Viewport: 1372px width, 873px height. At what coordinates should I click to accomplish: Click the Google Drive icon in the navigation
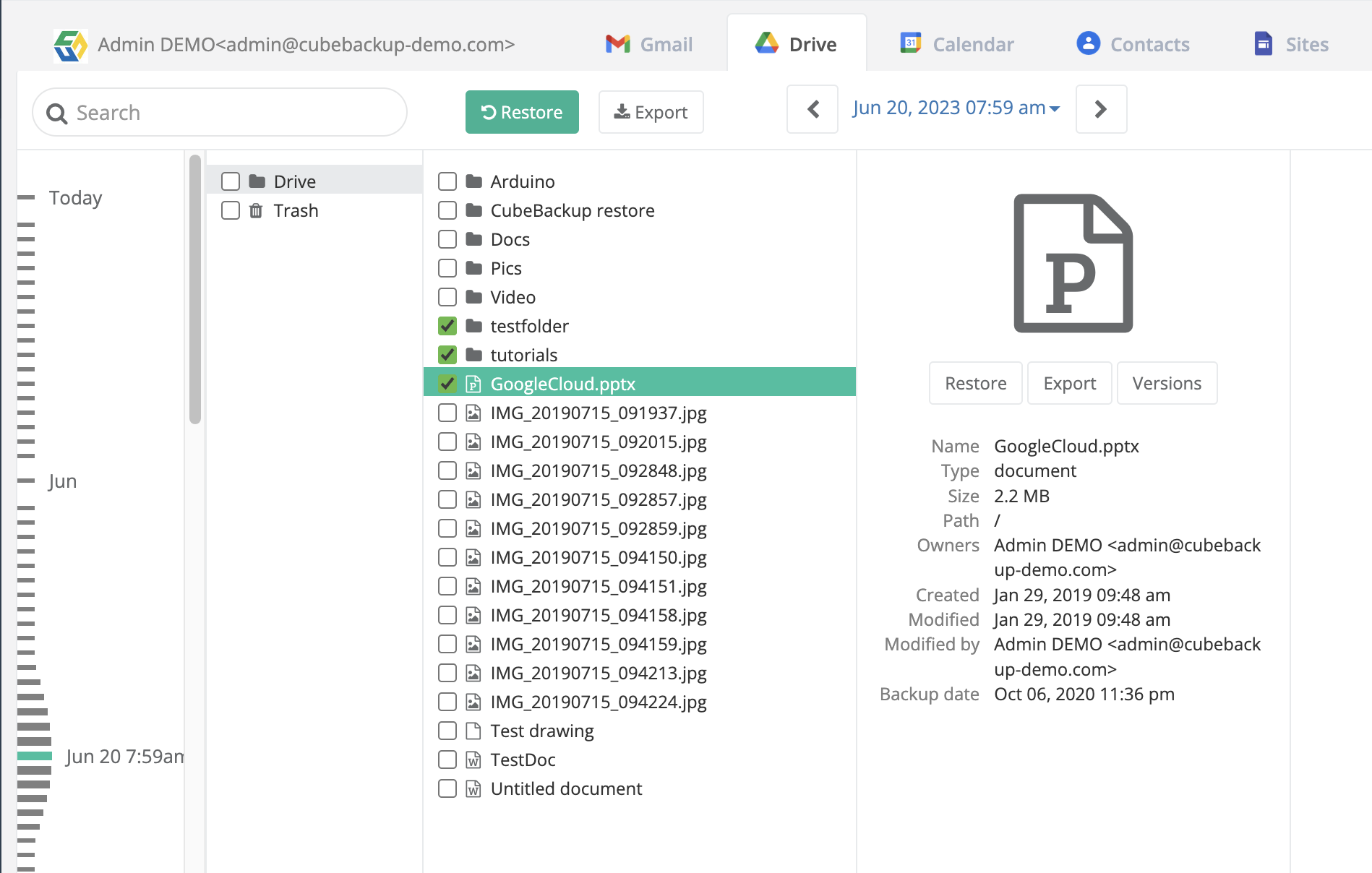click(766, 43)
